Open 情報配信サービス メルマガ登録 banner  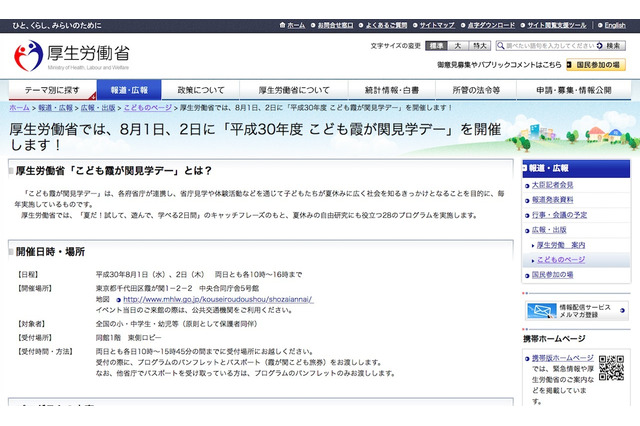[x=576, y=311]
